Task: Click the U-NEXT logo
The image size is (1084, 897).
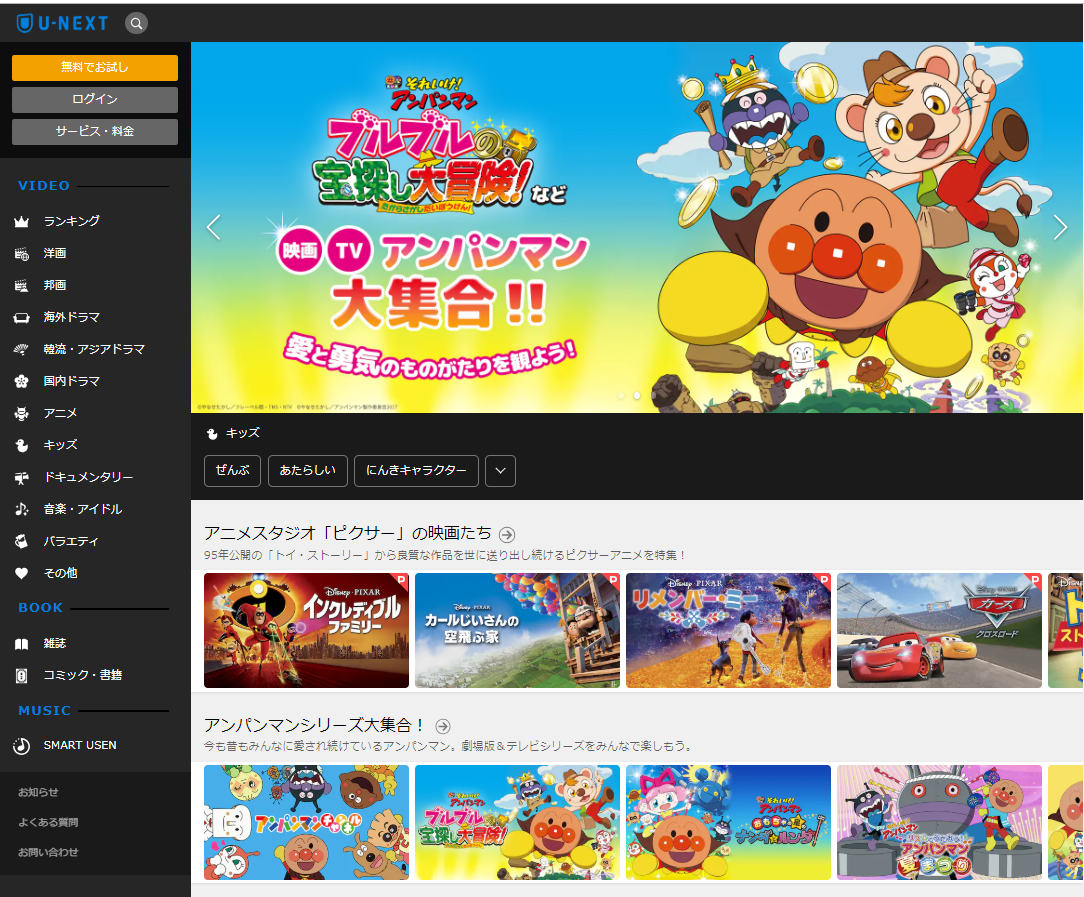Action: tap(62, 23)
